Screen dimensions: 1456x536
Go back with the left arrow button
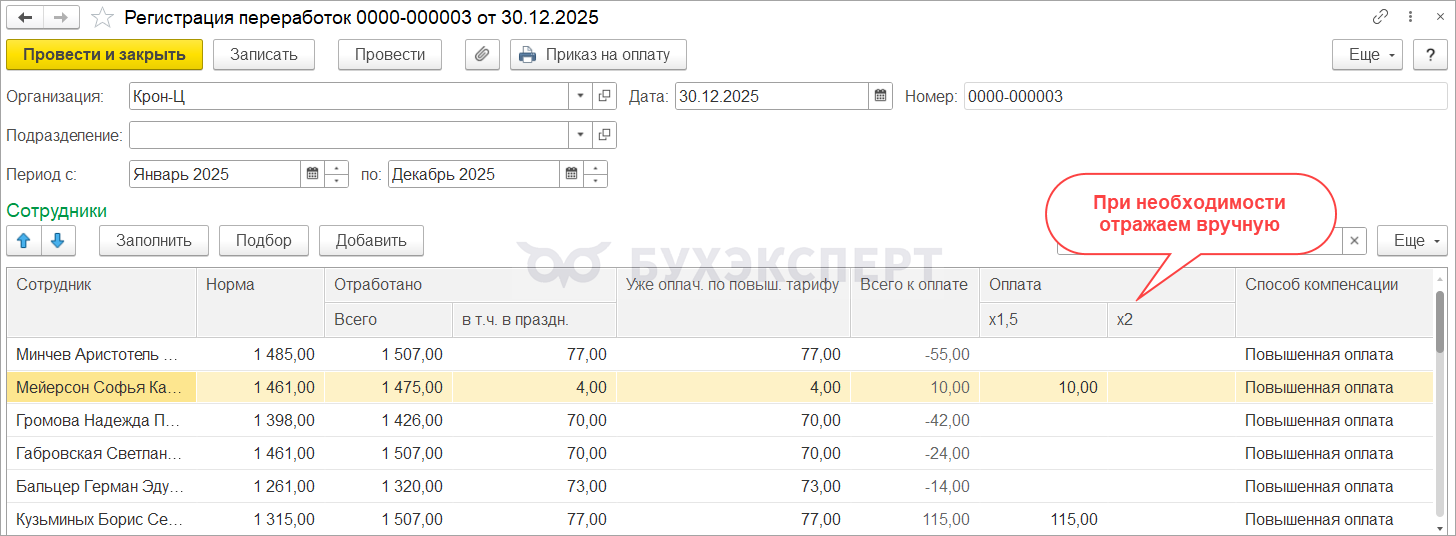pyautogui.click(x=26, y=17)
